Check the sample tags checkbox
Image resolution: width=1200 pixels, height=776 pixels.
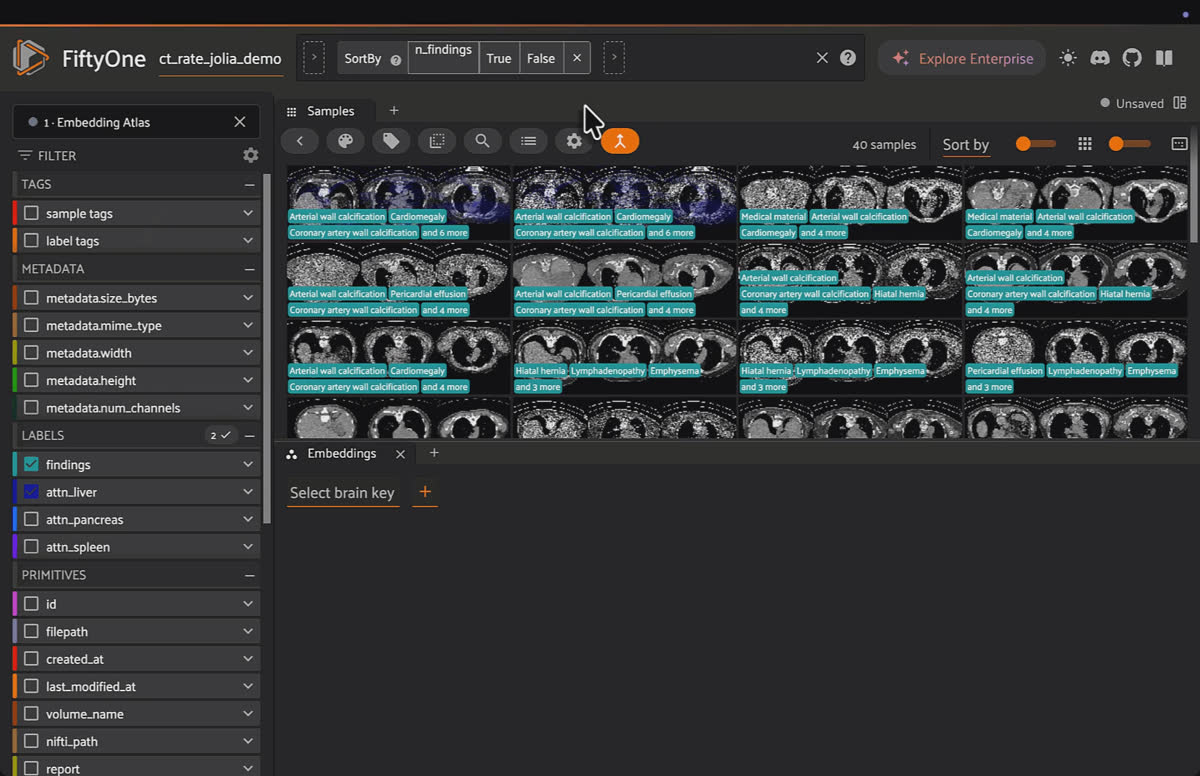pos(32,213)
